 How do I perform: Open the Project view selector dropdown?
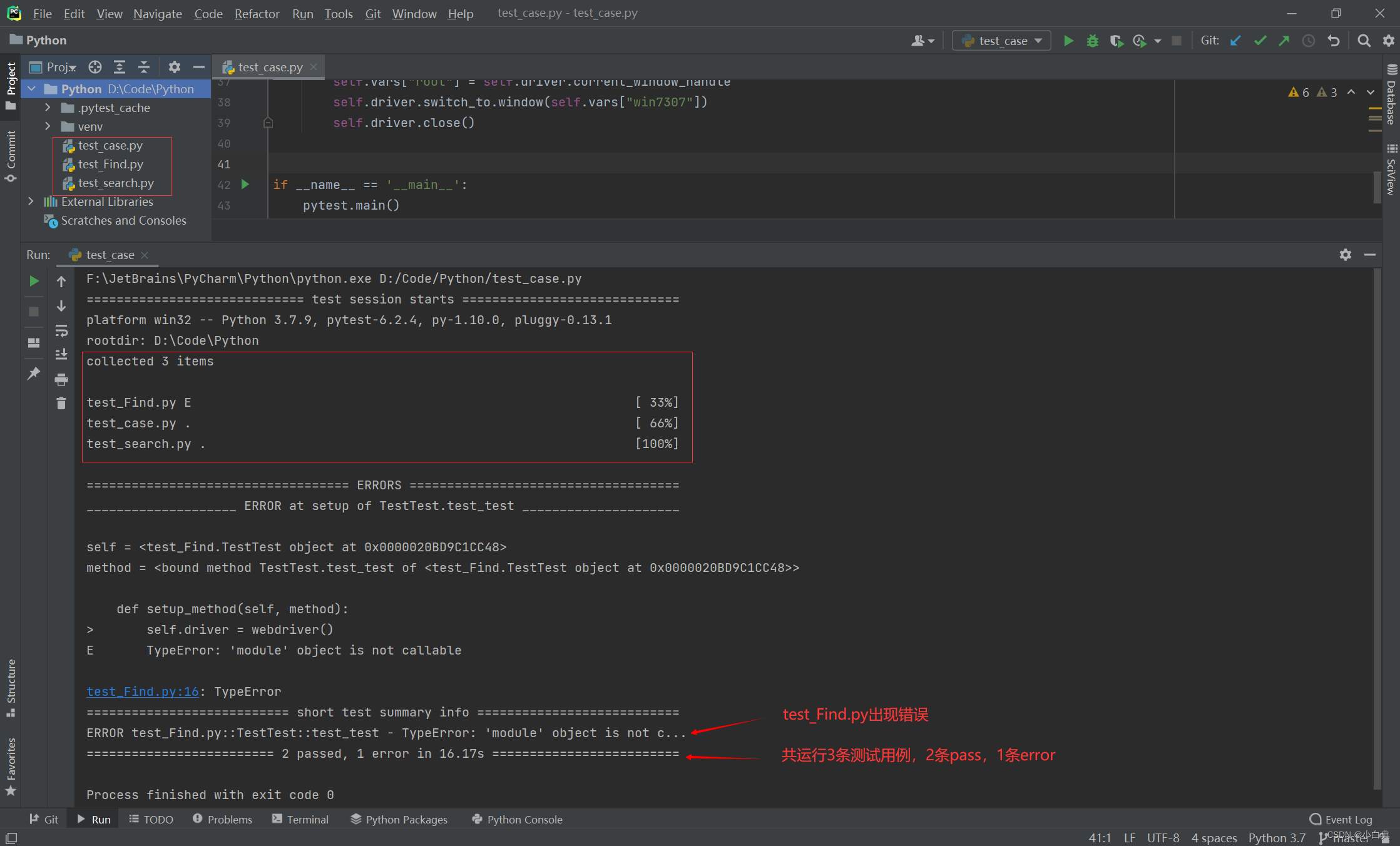coord(53,67)
